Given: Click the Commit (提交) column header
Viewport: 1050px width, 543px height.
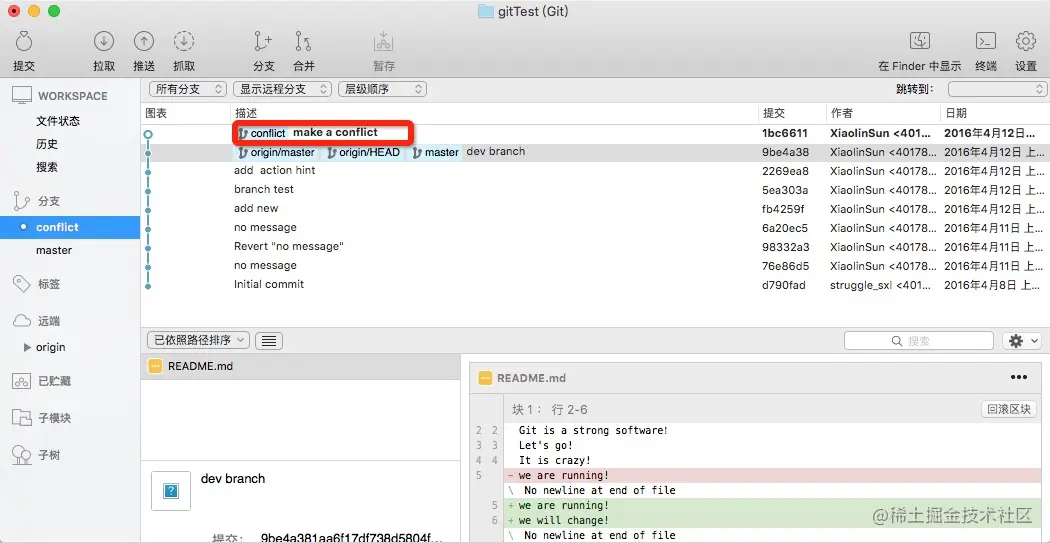Looking at the screenshot, I should point(775,113).
